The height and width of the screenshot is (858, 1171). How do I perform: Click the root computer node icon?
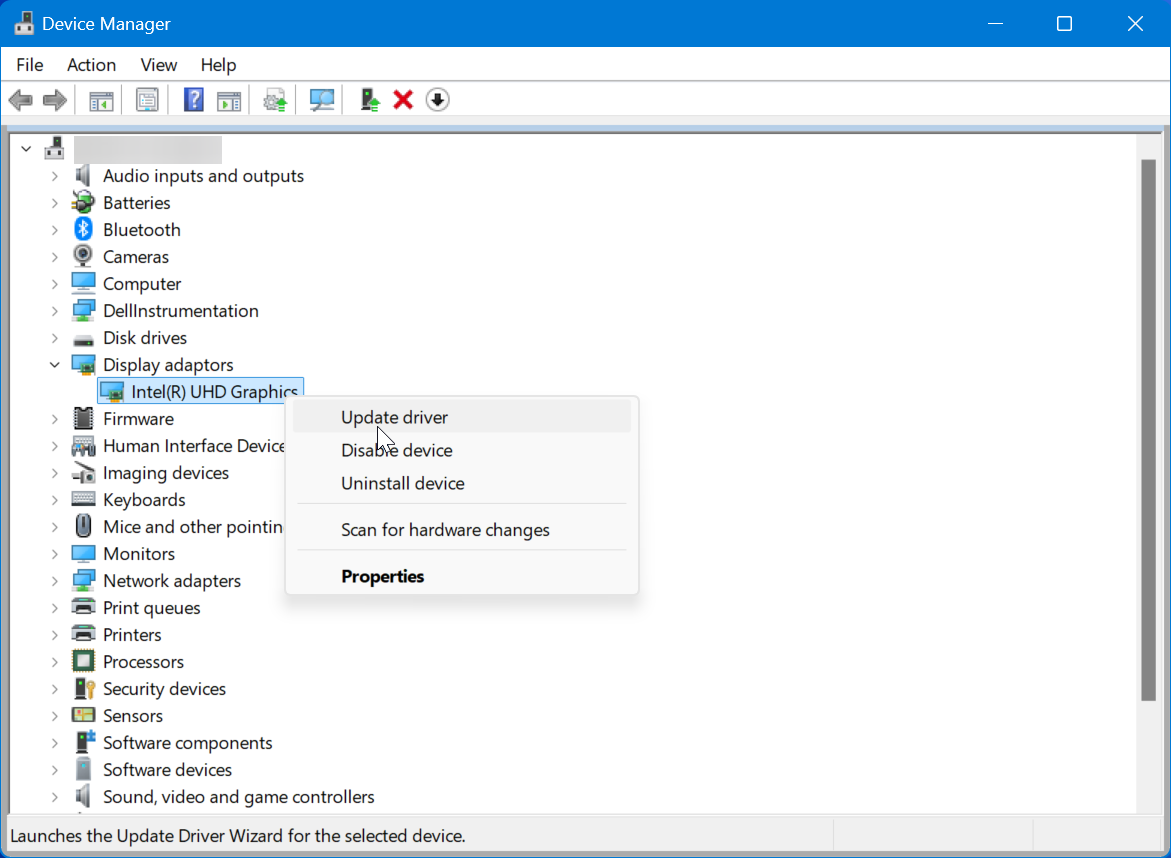[55, 149]
